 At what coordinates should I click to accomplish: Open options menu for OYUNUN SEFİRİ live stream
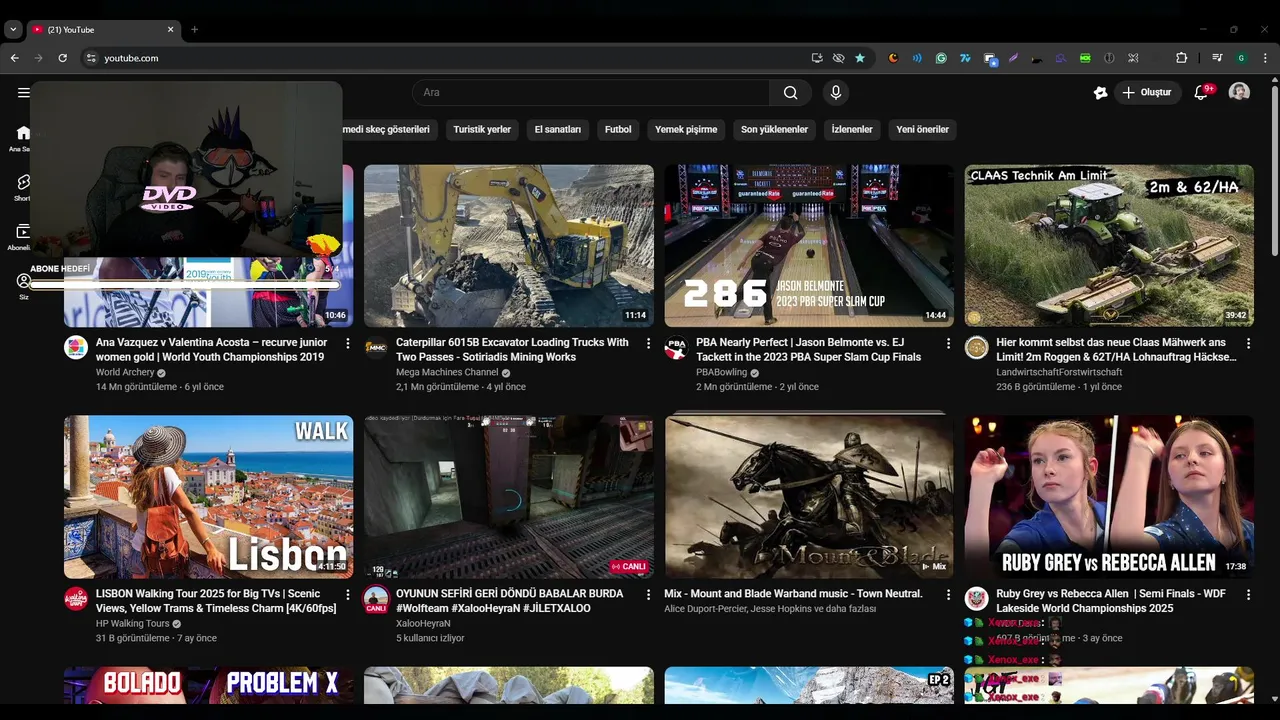[x=648, y=594]
